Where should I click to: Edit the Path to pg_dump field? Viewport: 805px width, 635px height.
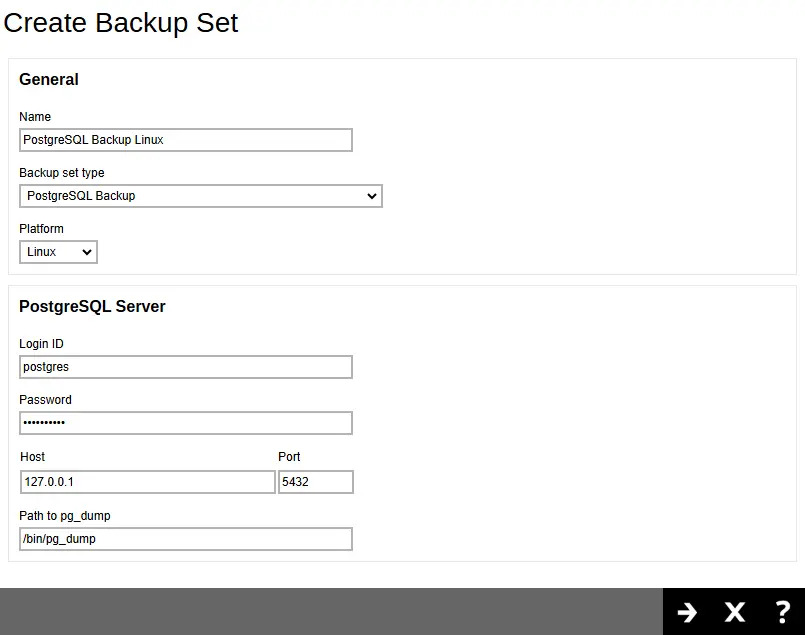(x=186, y=539)
